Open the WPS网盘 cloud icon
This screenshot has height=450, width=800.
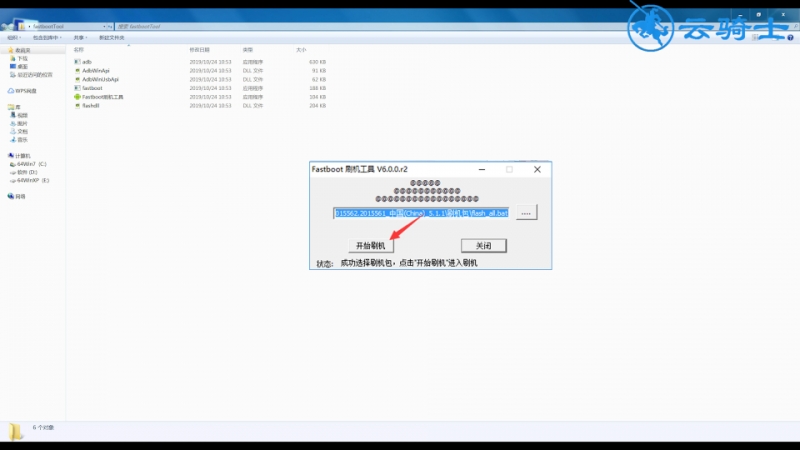11,90
